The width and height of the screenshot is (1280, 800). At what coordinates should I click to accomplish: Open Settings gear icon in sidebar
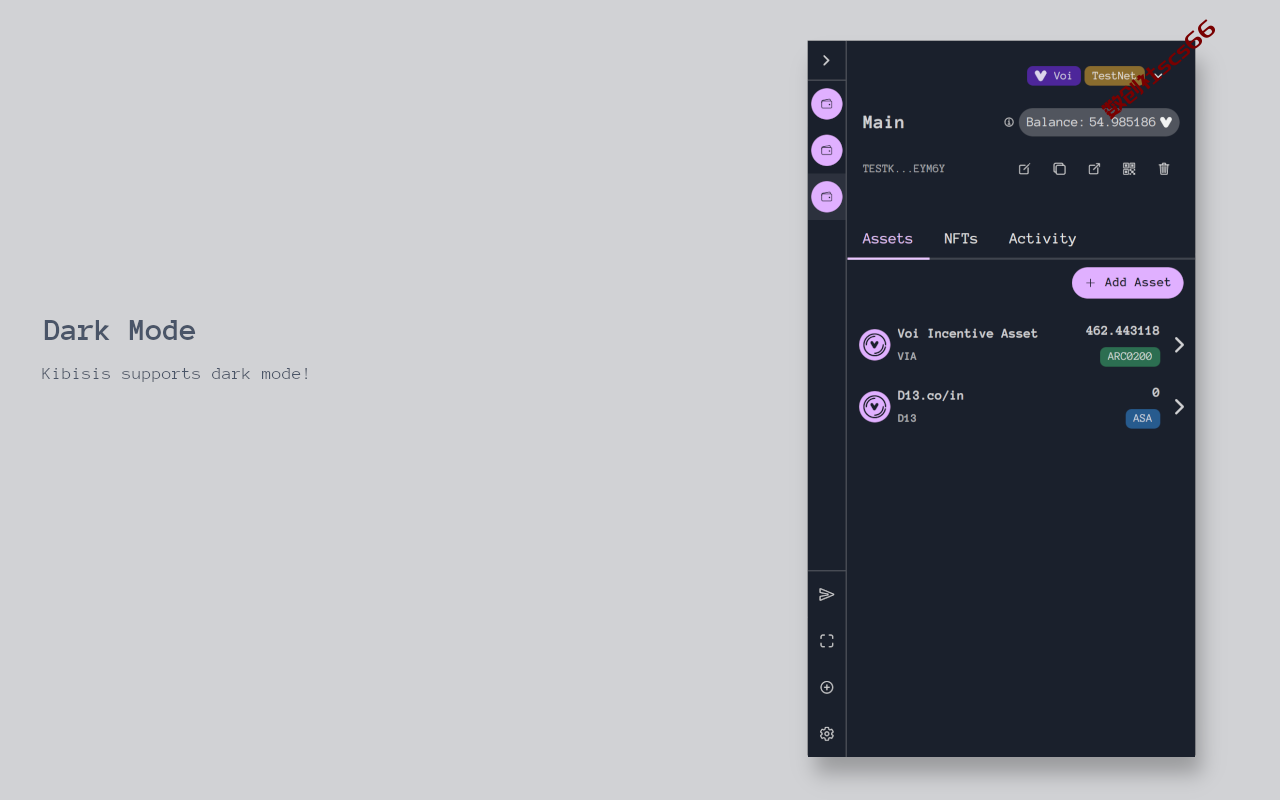pos(826,734)
